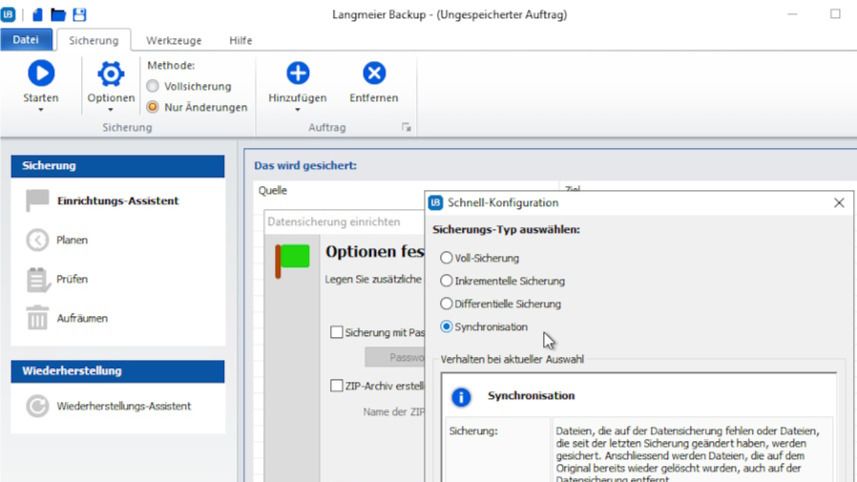Screen dimensions: 857x482
Task: Click the blue info icon beside Synchronisation
Action: pyautogui.click(x=461, y=397)
